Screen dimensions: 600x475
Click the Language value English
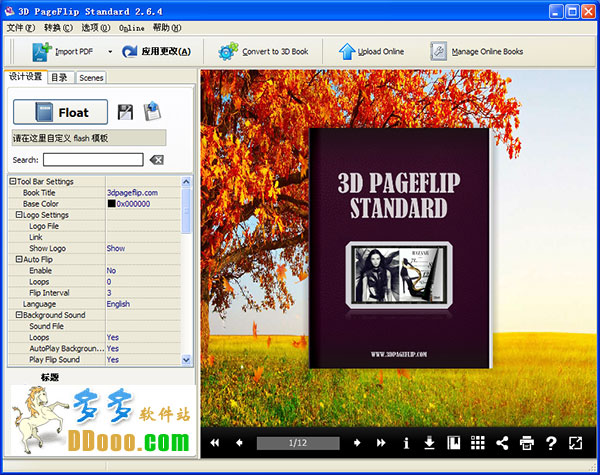tap(118, 304)
